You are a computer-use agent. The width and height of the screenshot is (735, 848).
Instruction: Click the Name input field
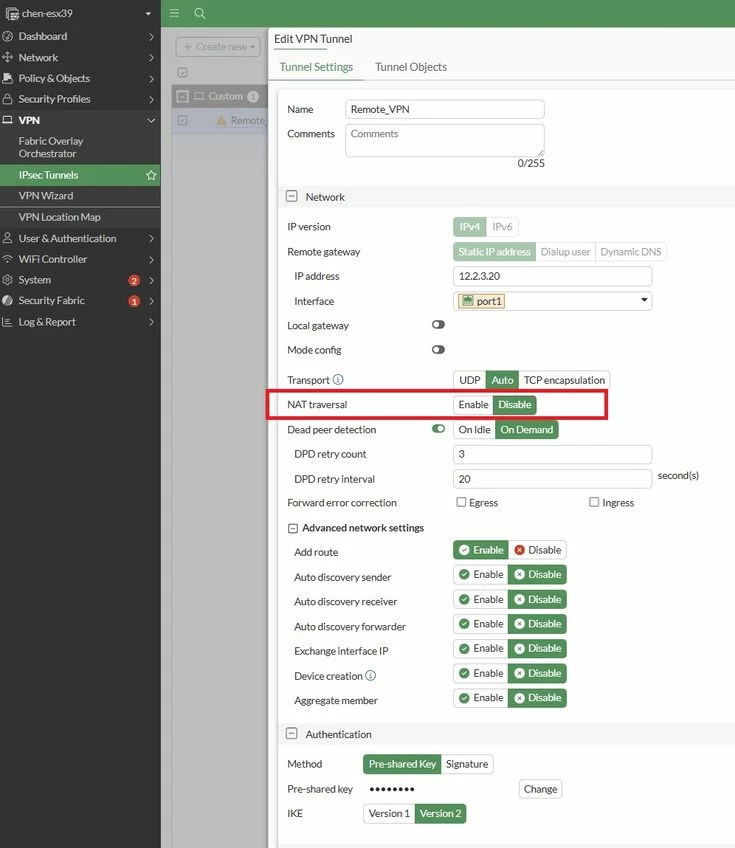[445, 109]
